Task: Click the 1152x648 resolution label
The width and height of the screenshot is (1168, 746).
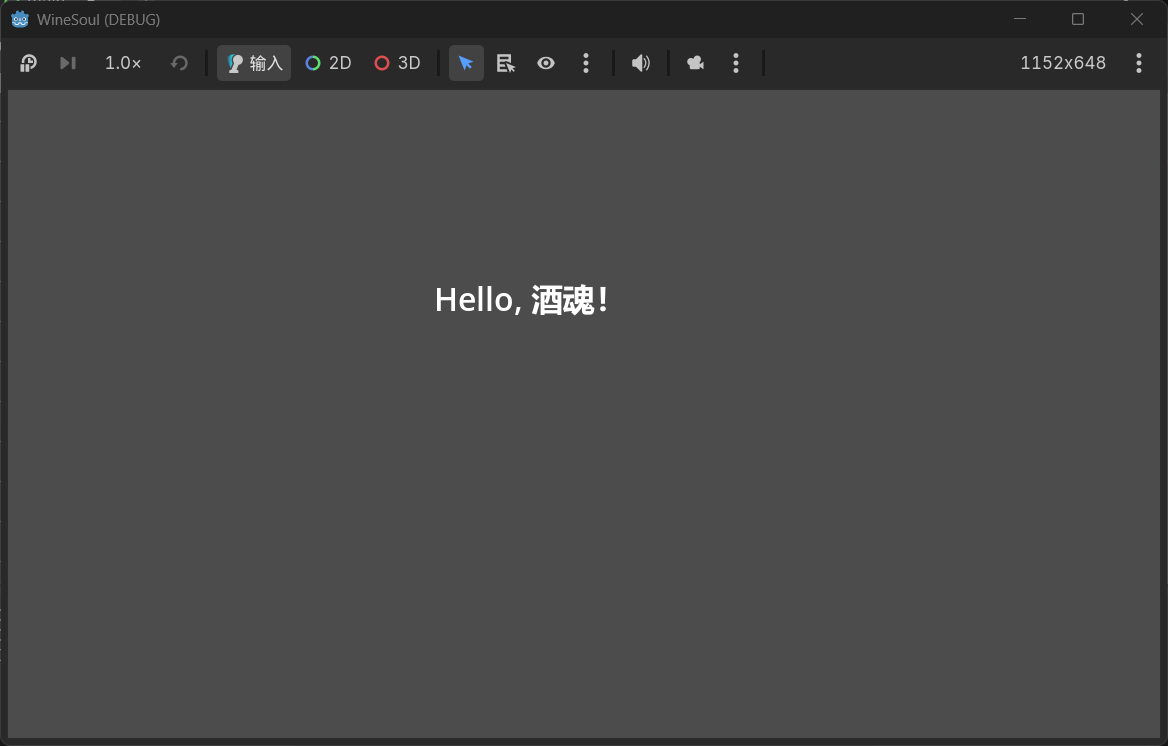Action: pyautogui.click(x=1063, y=63)
